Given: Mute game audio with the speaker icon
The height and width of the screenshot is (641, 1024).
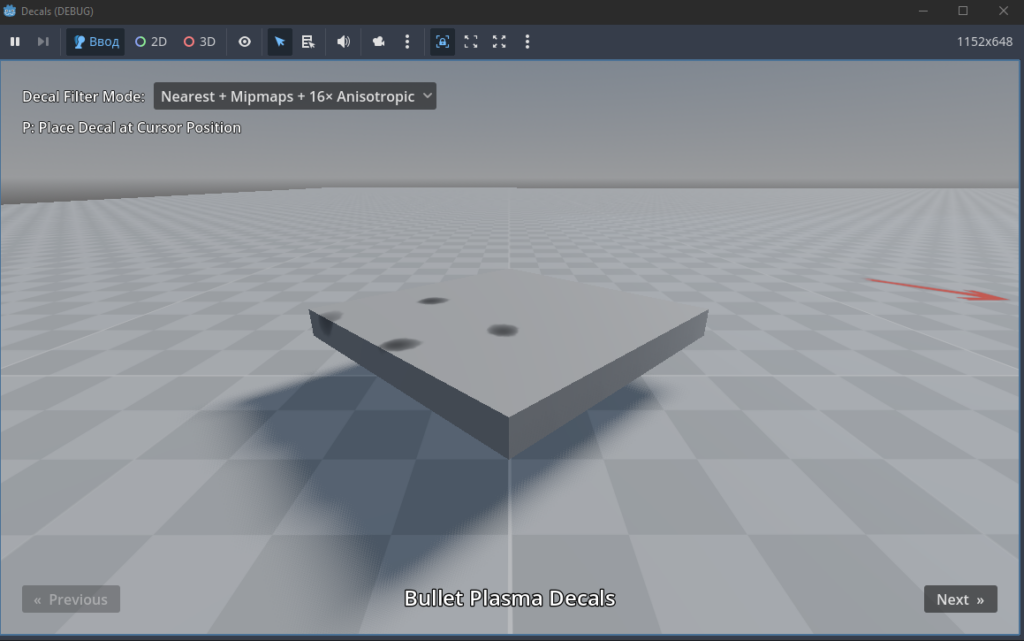Looking at the screenshot, I should [343, 42].
